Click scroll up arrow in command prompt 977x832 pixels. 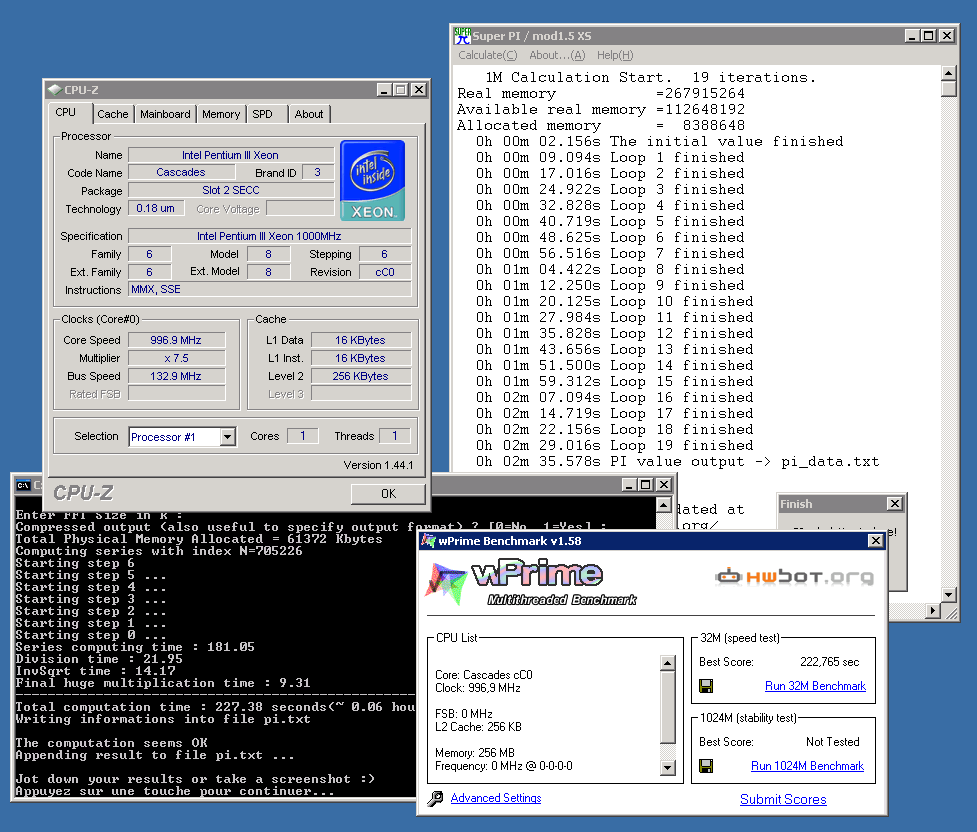tap(664, 505)
